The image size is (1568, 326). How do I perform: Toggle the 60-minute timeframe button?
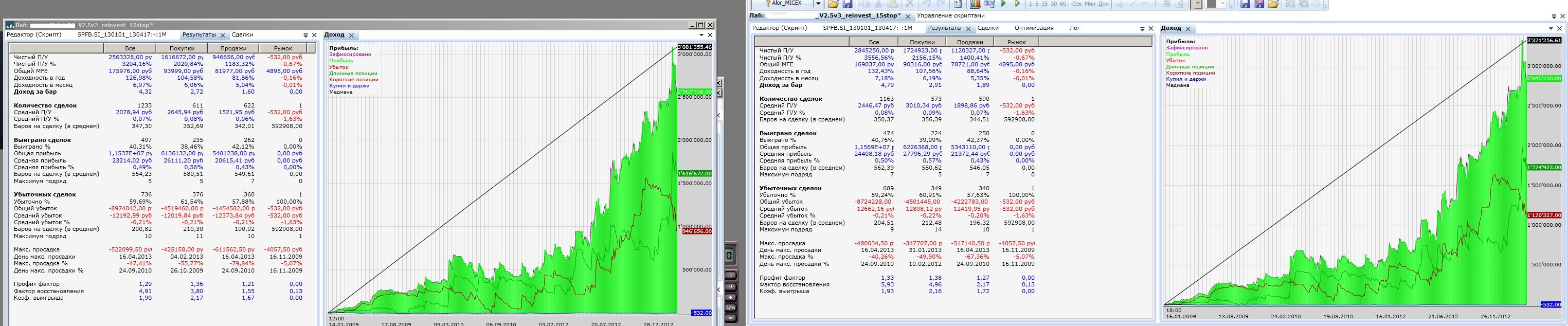coord(1064,4)
